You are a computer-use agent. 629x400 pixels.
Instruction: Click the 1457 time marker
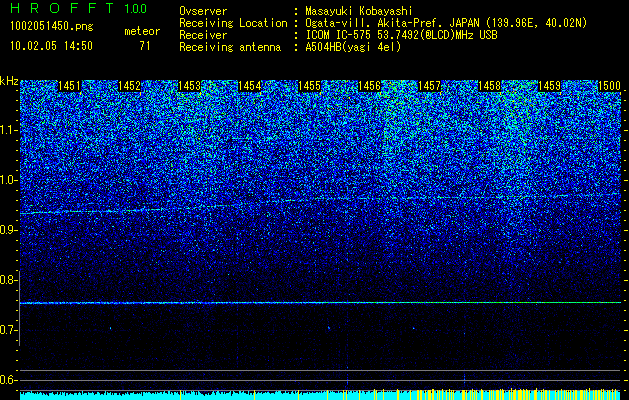[429, 86]
